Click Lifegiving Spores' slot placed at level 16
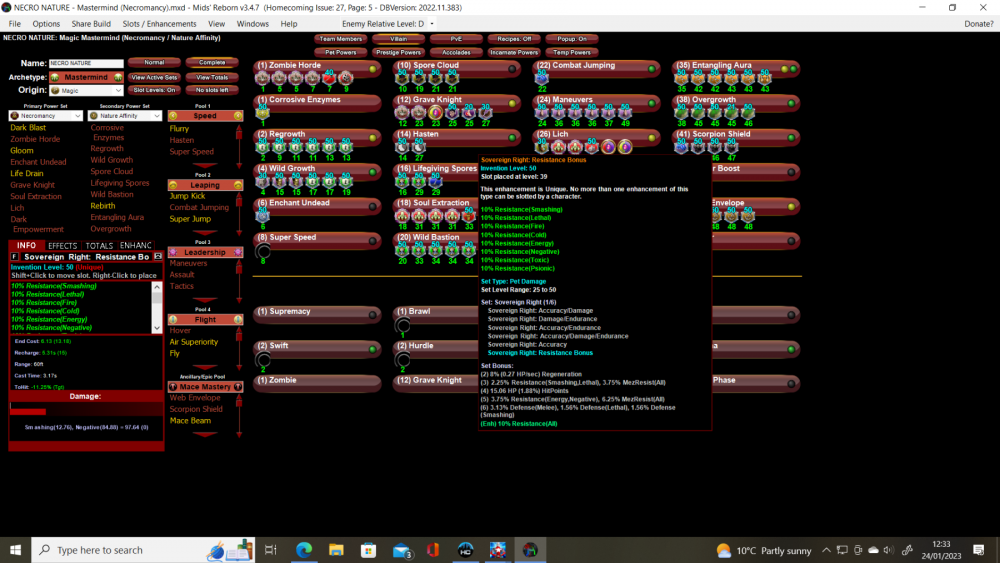 coord(402,182)
